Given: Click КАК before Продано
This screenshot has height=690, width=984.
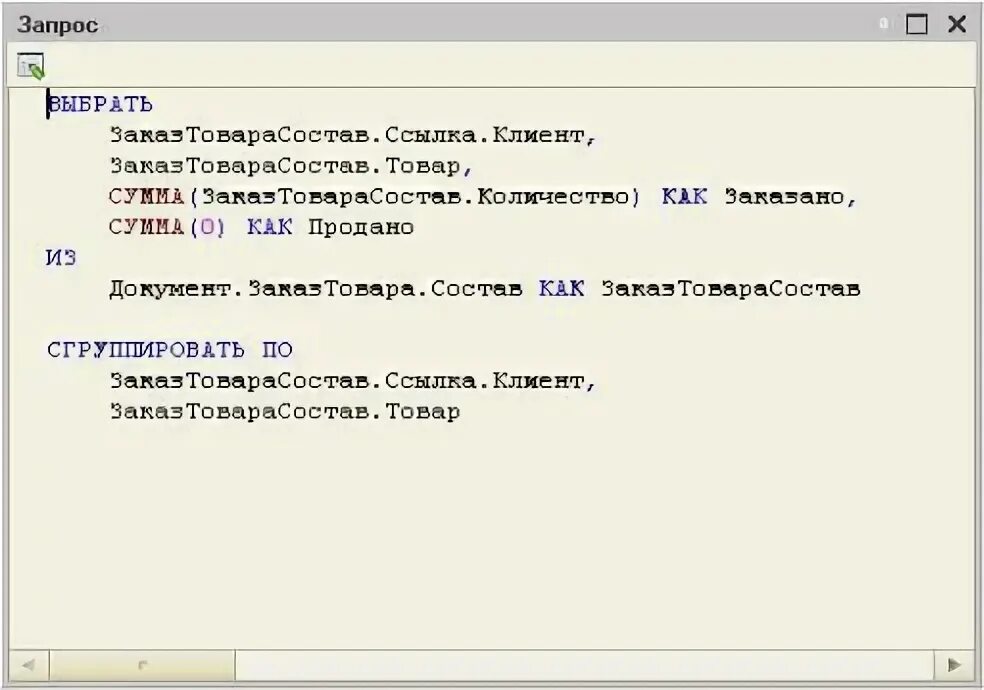Looking at the screenshot, I should click(x=270, y=226).
